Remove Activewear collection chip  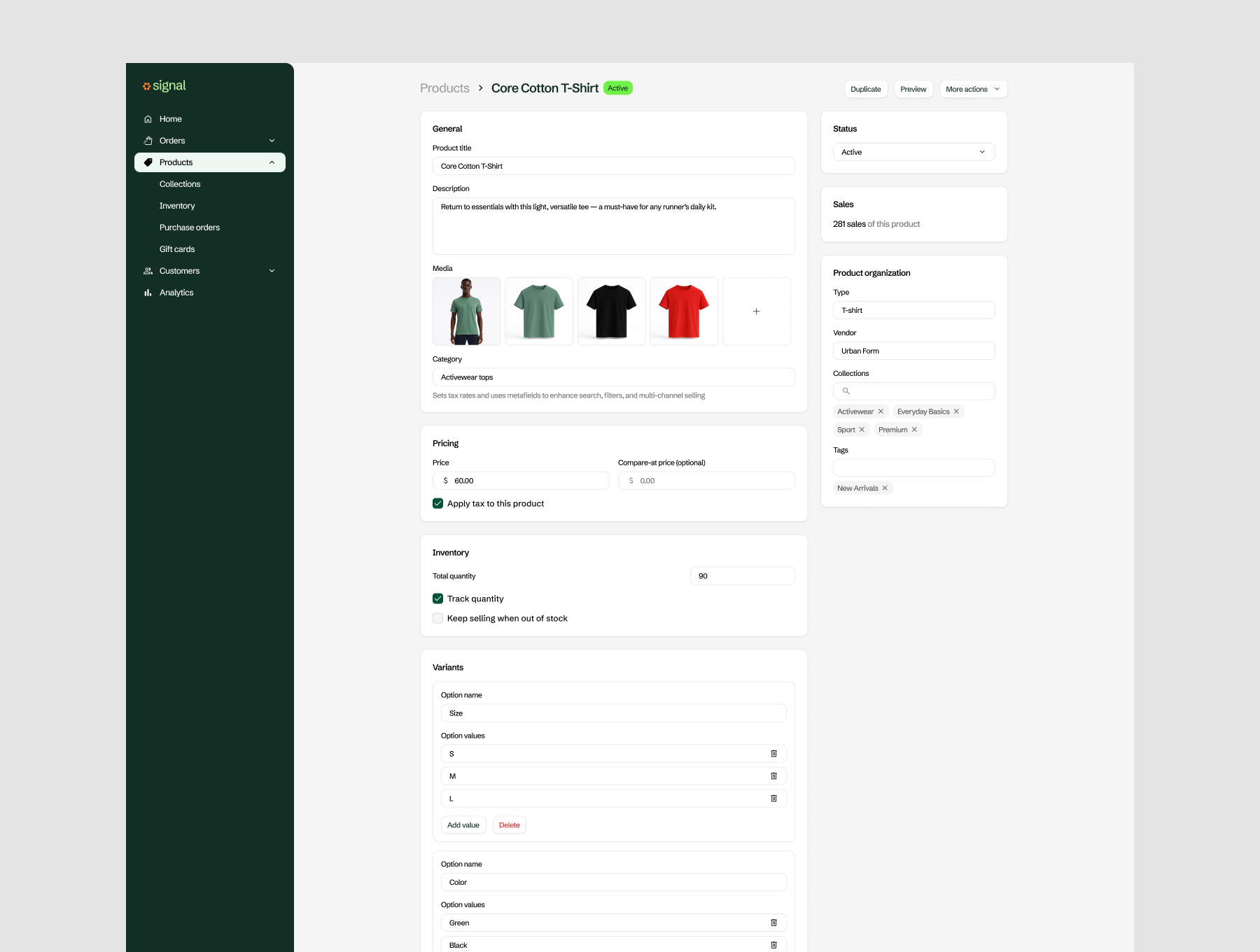[x=881, y=412]
